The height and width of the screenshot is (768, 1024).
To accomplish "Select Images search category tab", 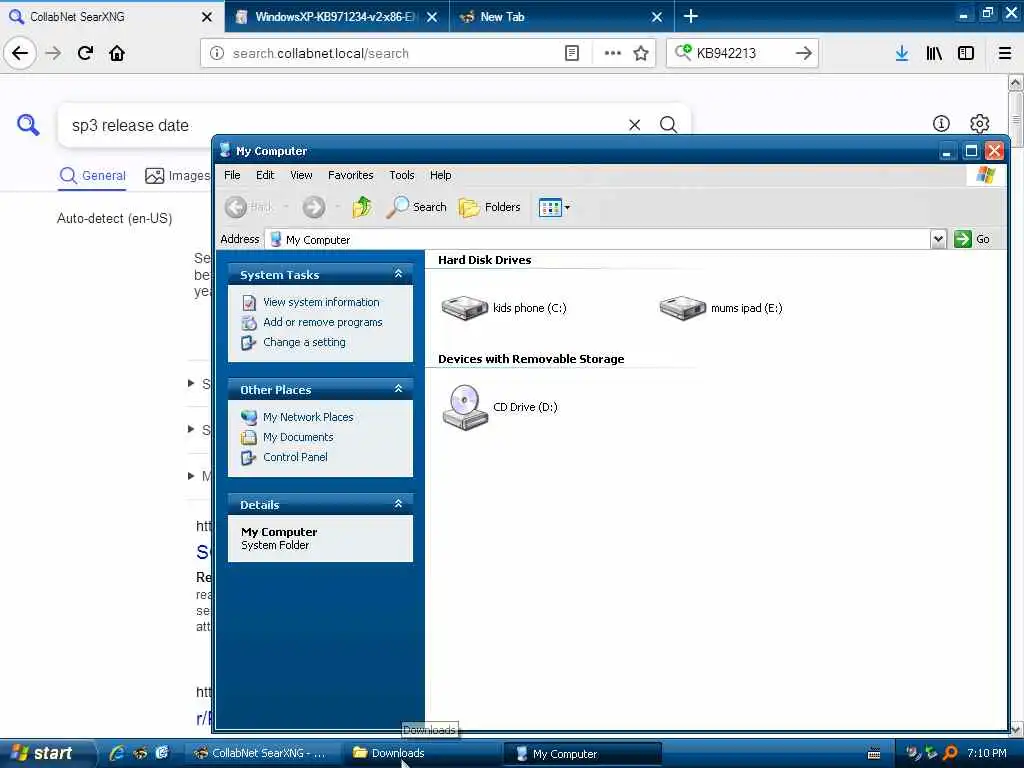I will (x=178, y=176).
